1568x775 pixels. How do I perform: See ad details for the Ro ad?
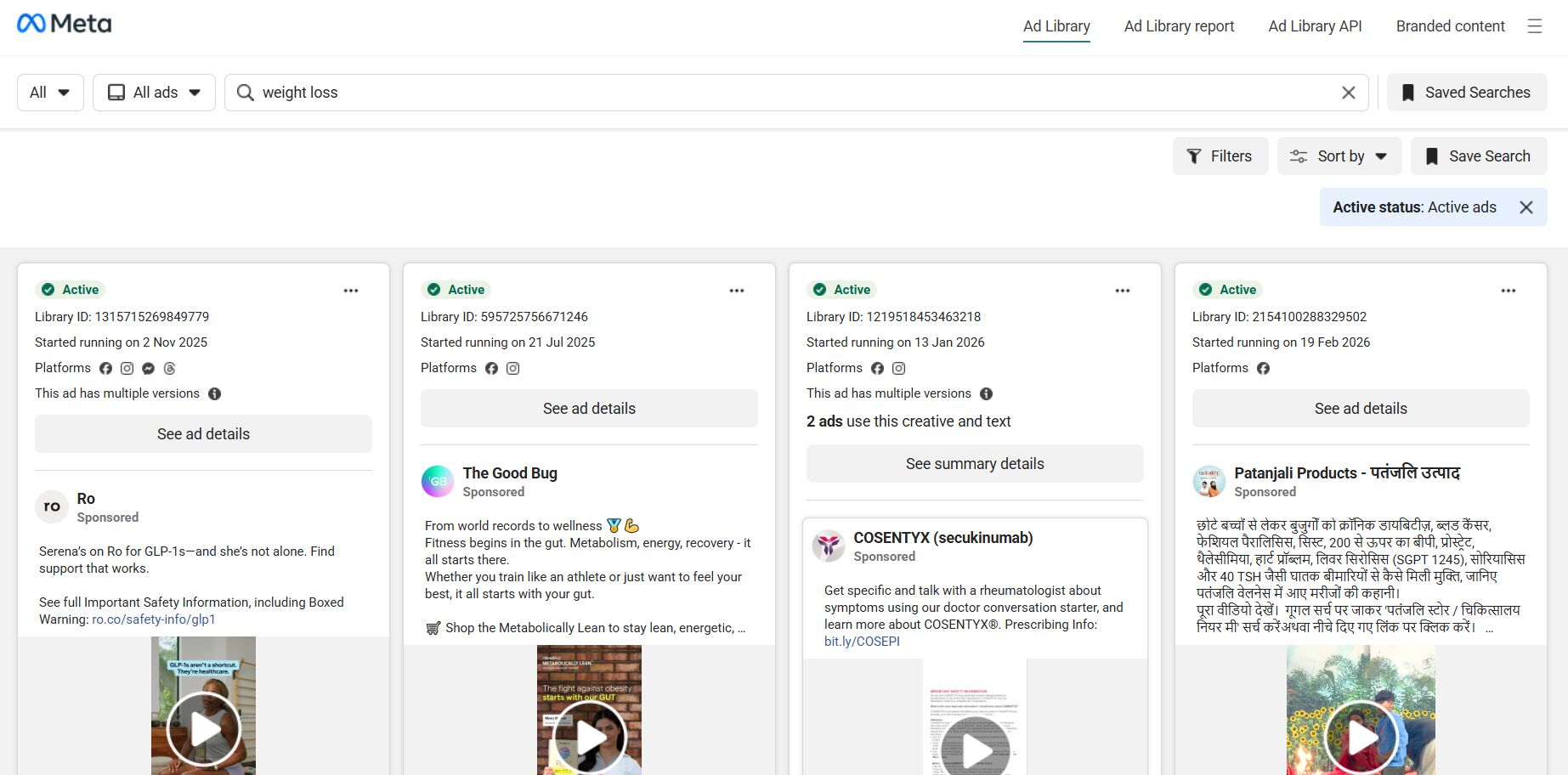[203, 434]
